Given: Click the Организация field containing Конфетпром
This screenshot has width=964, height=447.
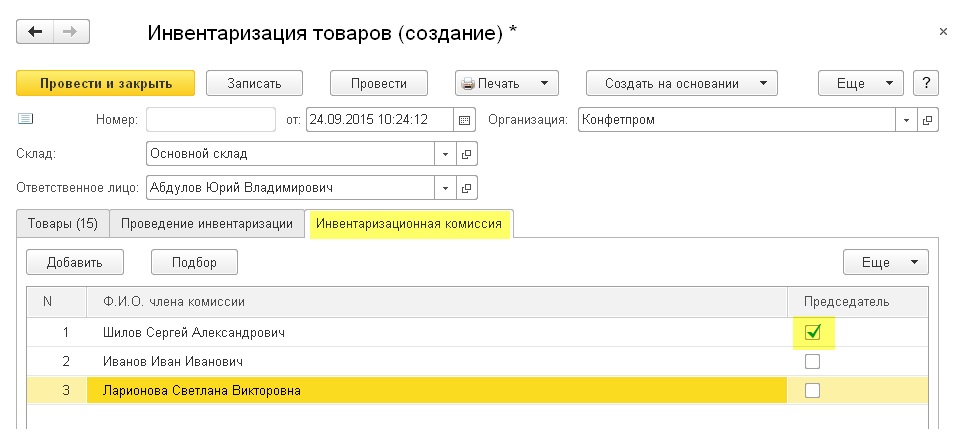Looking at the screenshot, I should click(737, 120).
